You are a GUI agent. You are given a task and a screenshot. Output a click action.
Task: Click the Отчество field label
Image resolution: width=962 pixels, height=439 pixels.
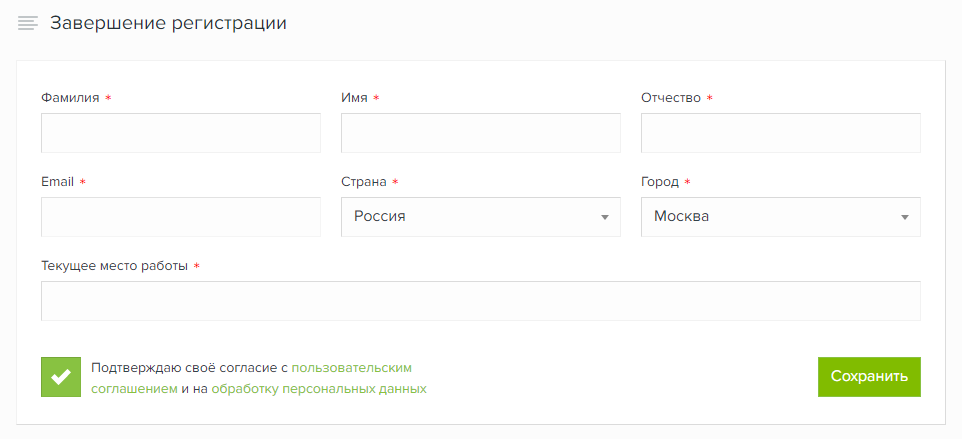pos(671,98)
